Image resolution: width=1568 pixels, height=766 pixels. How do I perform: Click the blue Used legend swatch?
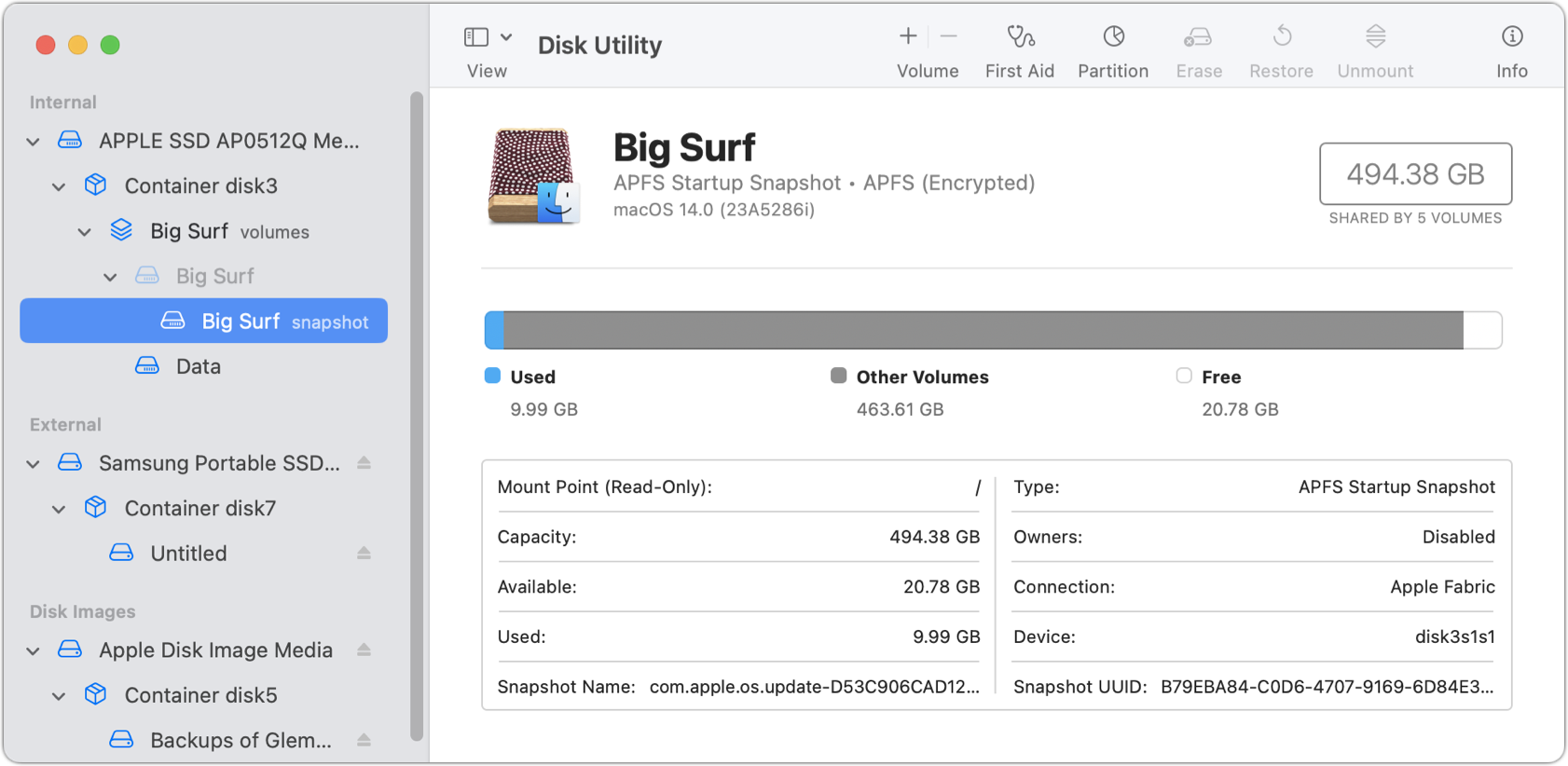(x=493, y=376)
